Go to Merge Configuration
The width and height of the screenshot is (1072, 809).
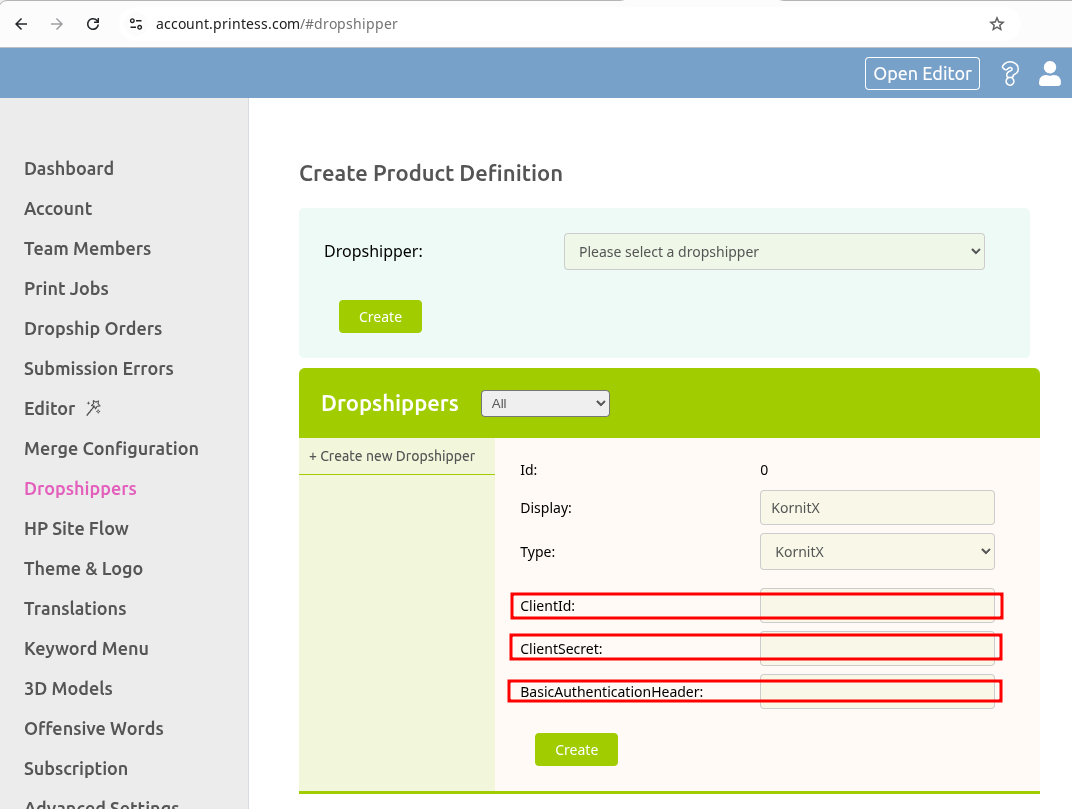(x=111, y=449)
